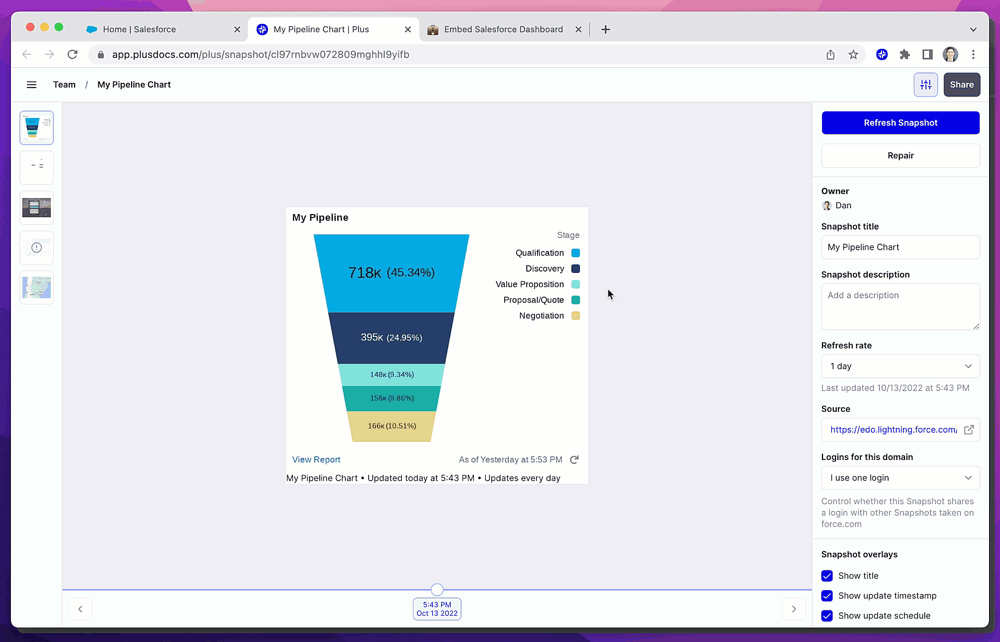Click the 156k Proposal/Quote funnel segment

[392, 398]
